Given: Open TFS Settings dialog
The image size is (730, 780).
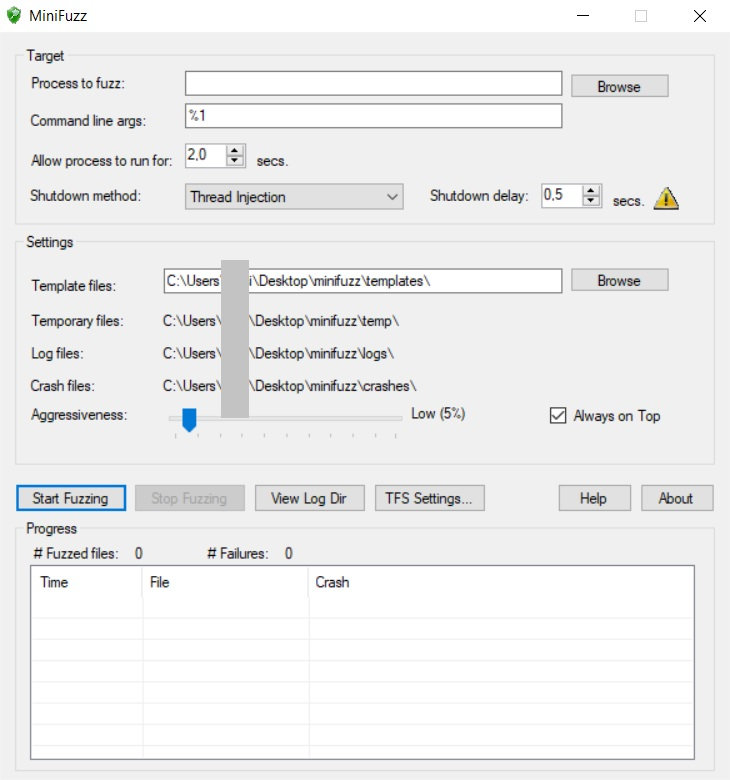Looking at the screenshot, I should tap(429, 498).
